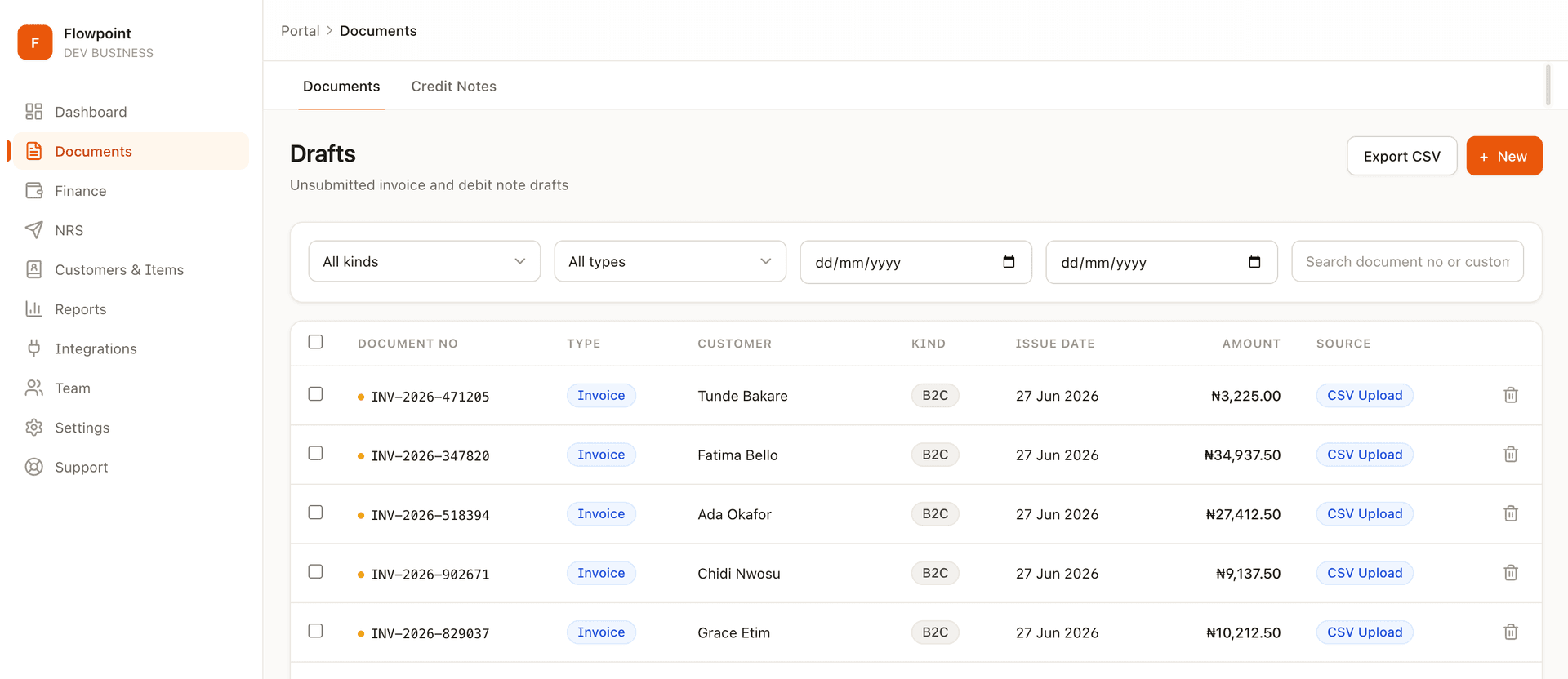The image size is (1568, 679).
Task: Click the AMOUNT column header
Action: (1251, 344)
